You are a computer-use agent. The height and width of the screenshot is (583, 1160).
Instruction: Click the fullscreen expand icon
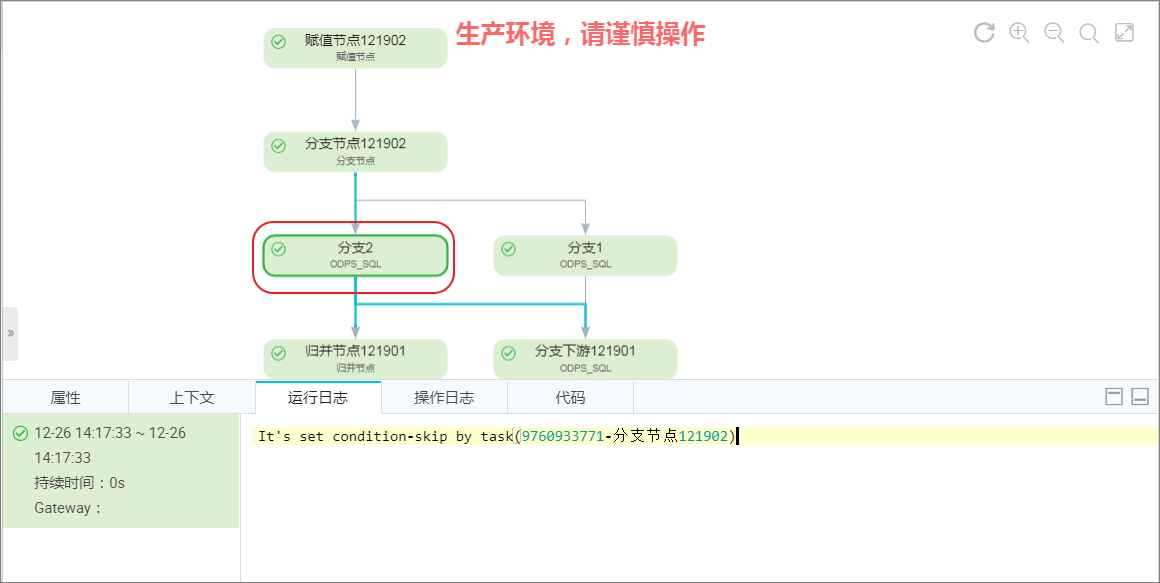[1124, 33]
